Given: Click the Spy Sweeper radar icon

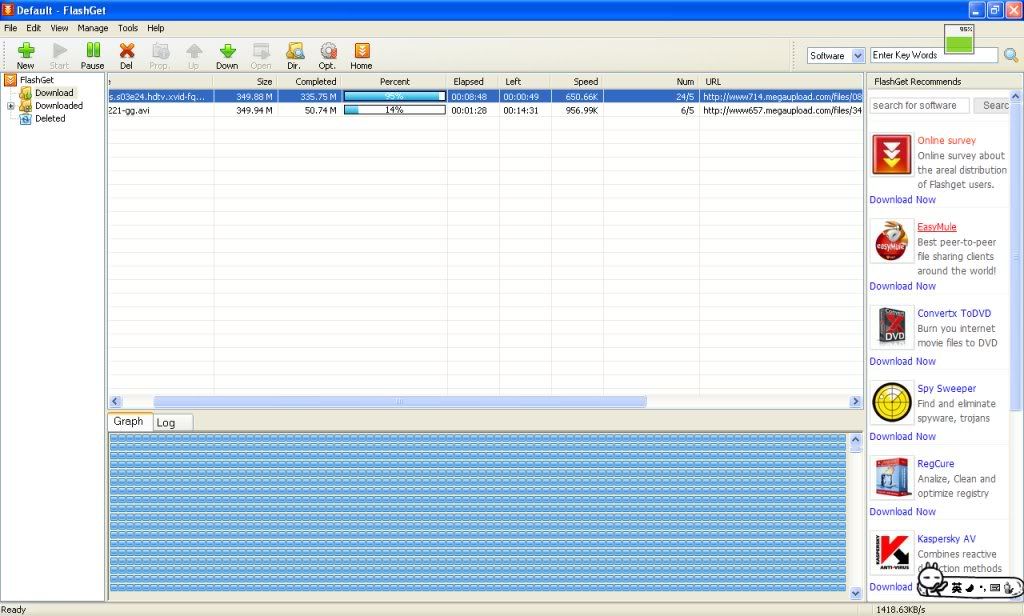Looking at the screenshot, I should coord(891,402).
